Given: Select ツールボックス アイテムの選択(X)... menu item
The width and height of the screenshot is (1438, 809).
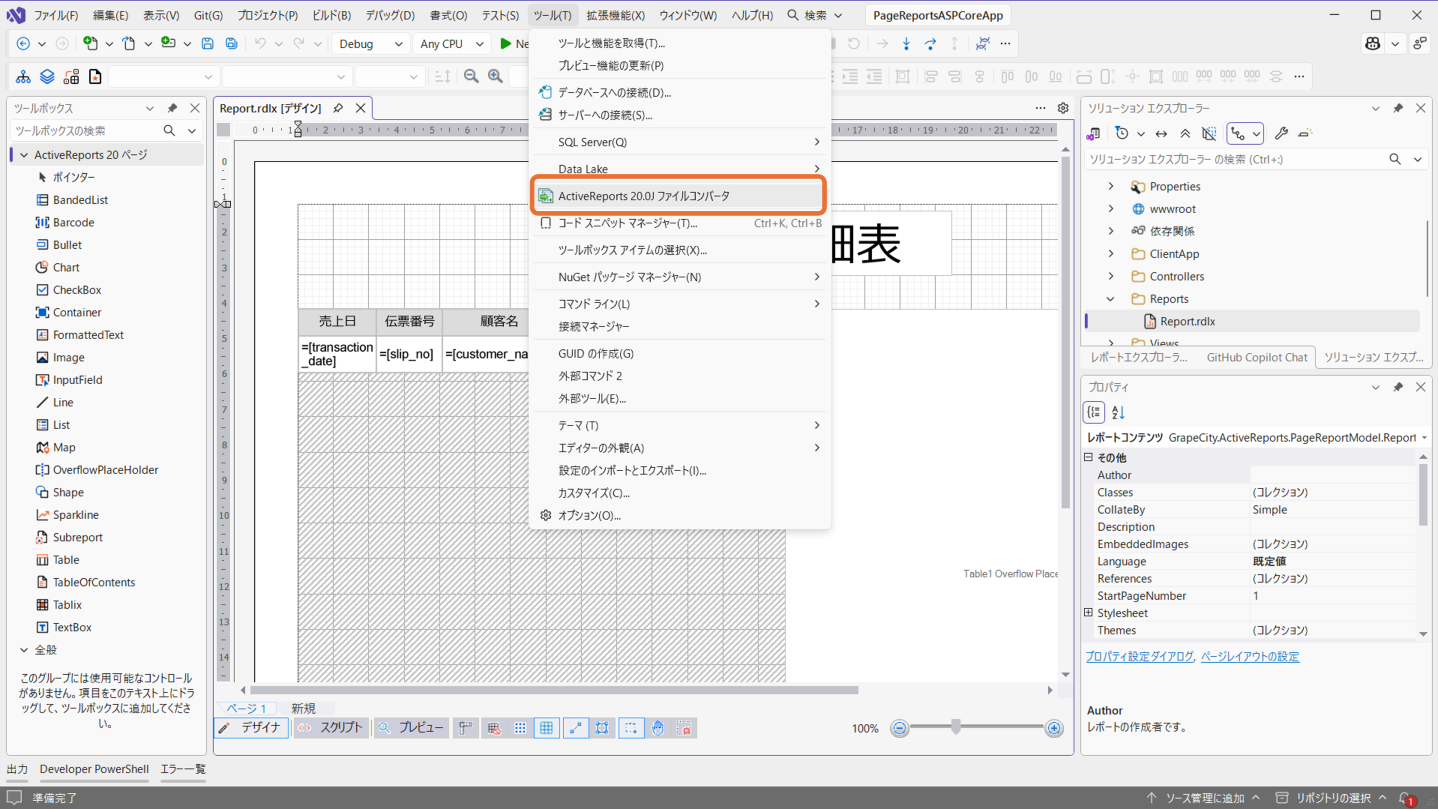Looking at the screenshot, I should coord(680,250).
